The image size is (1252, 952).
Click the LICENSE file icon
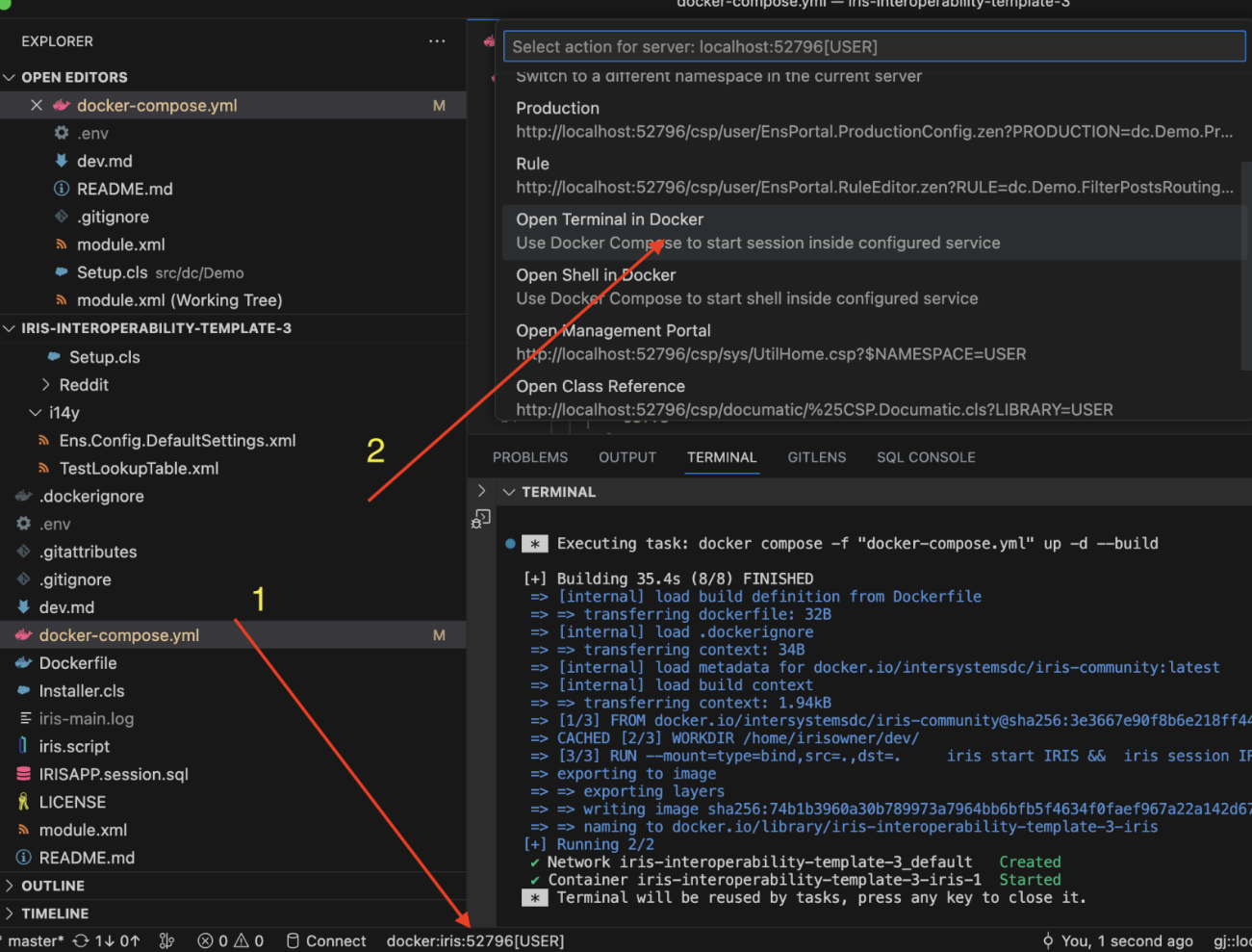pos(24,802)
